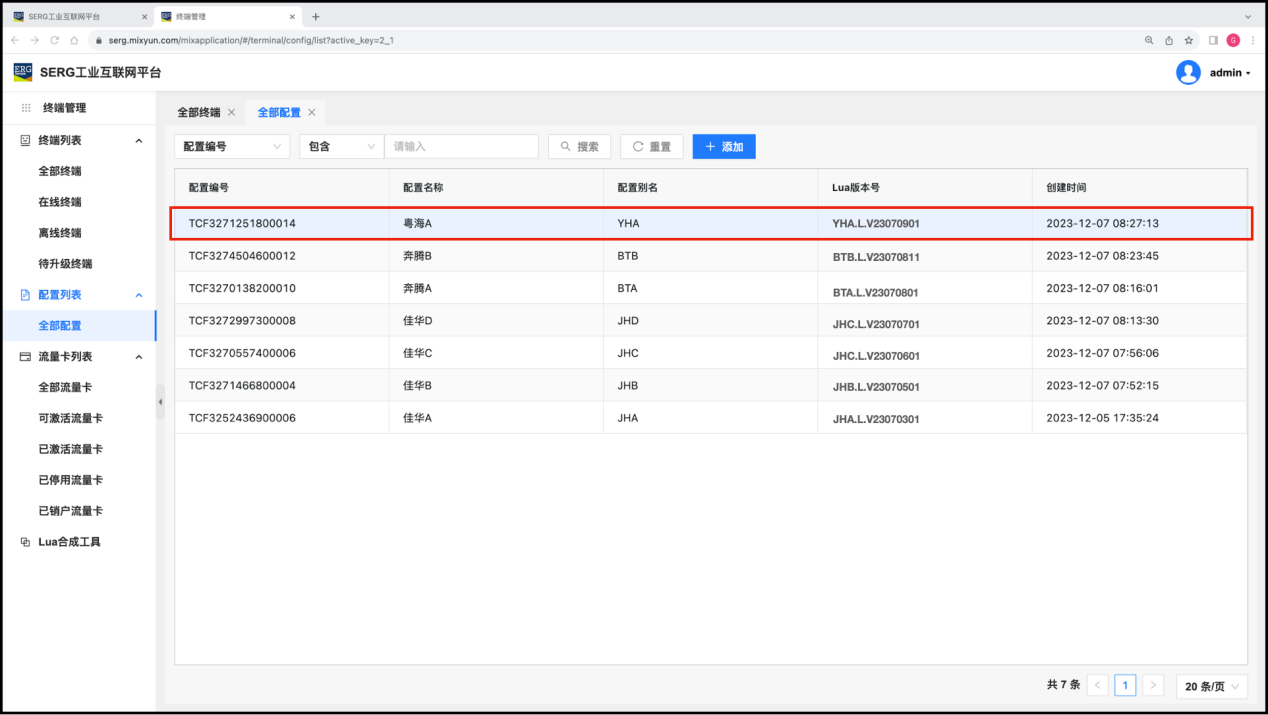Open the browser zoom magnifier icon
The width and height of the screenshot is (1268, 715).
tap(1149, 40)
